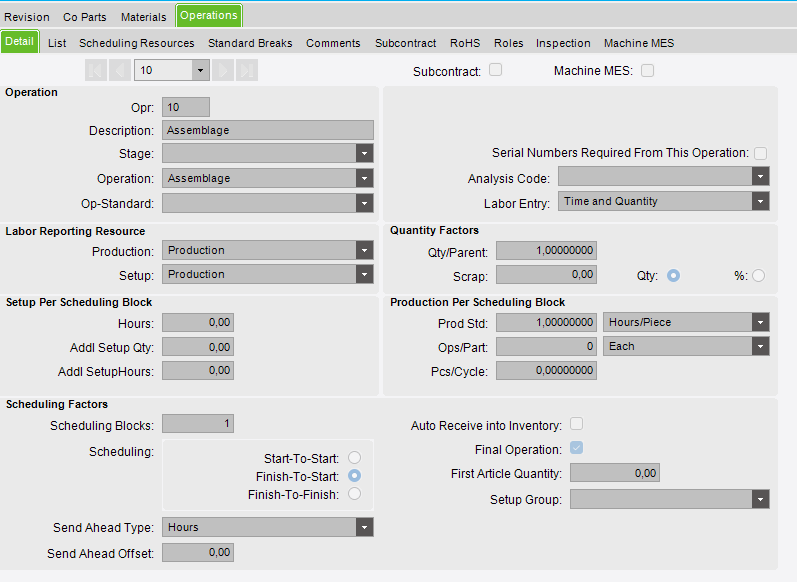Toggle the Subcontract checkbox

[496, 70]
